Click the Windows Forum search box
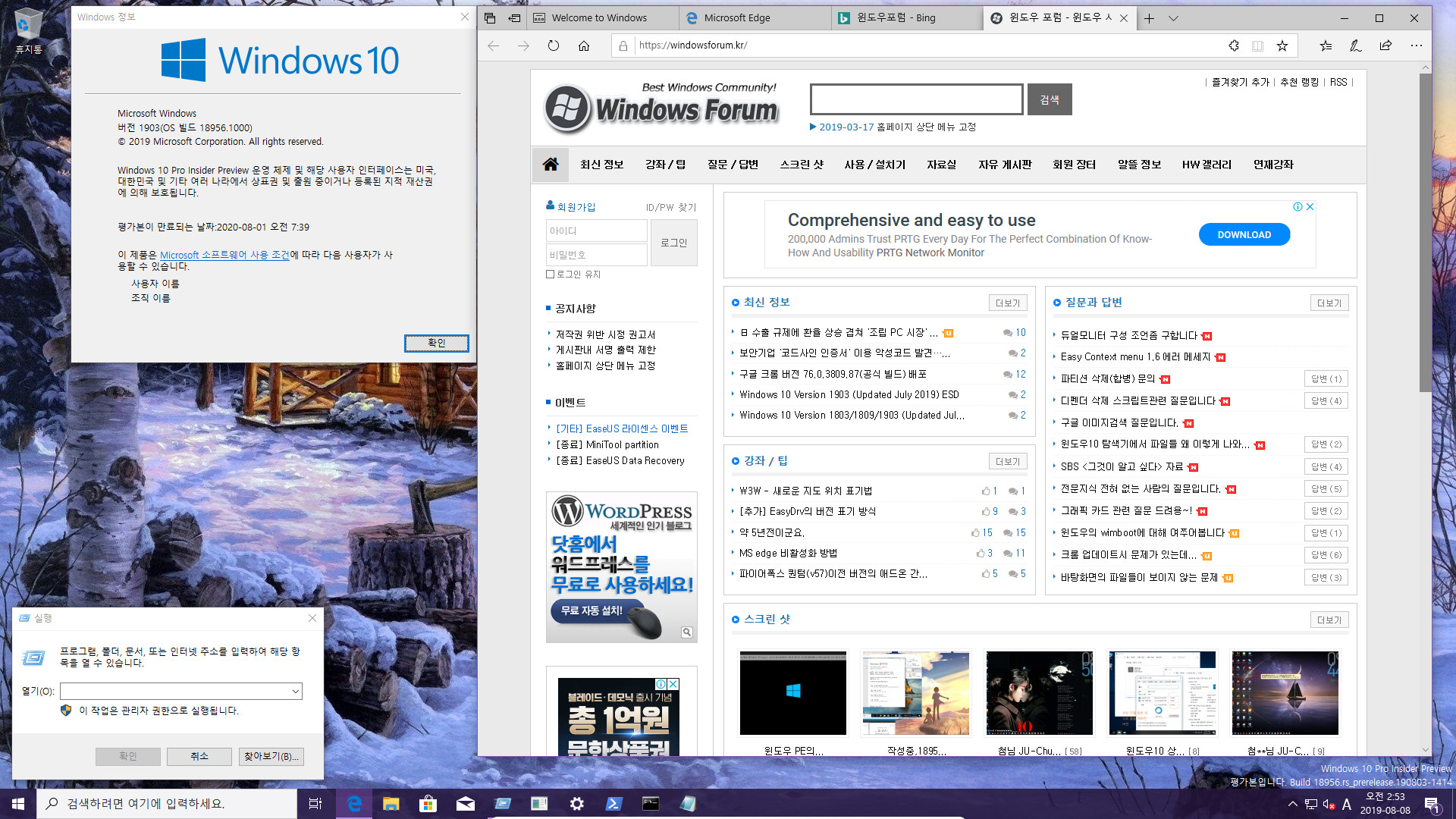Image resolution: width=1456 pixels, height=819 pixels. pos(917,99)
